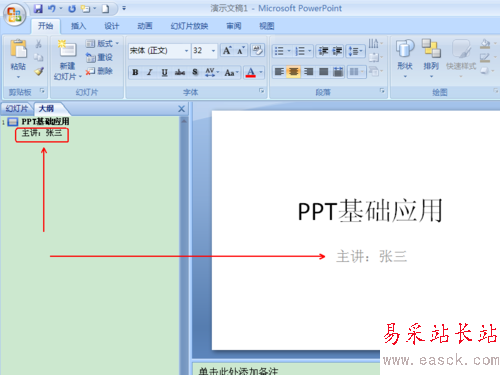500x375 pixels.
Task: Open the 审阅 ribbon tab
Action: click(x=233, y=26)
